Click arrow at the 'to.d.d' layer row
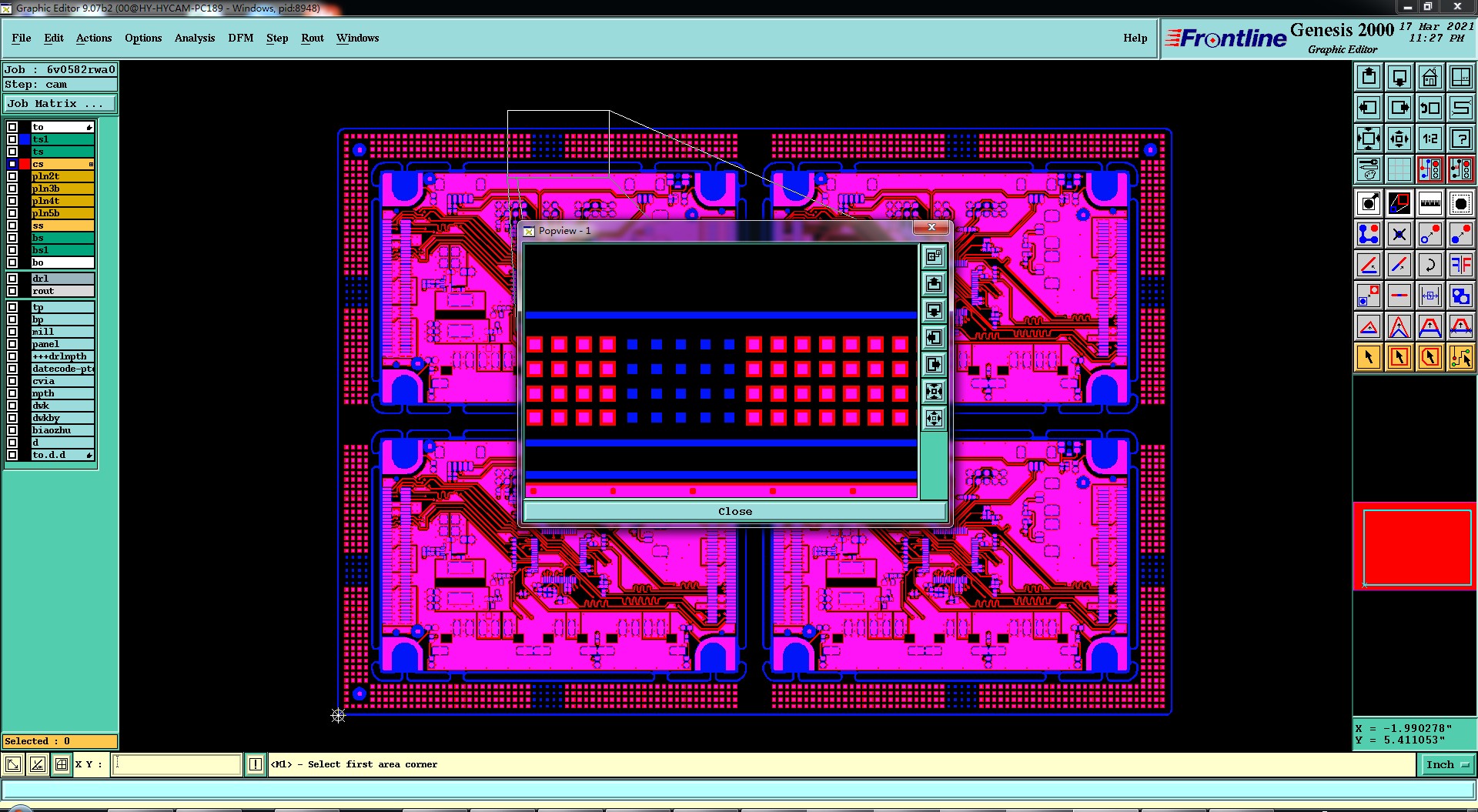 coord(89,455)
